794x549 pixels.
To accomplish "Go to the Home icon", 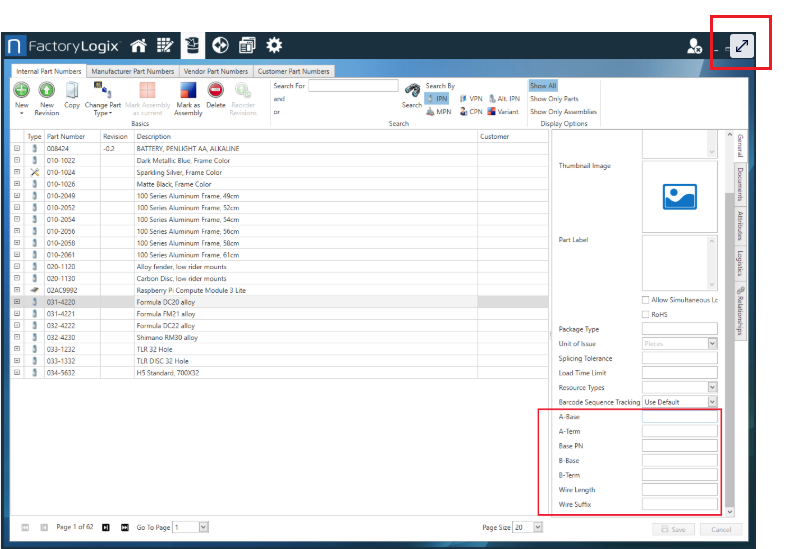I will [138, 46].
